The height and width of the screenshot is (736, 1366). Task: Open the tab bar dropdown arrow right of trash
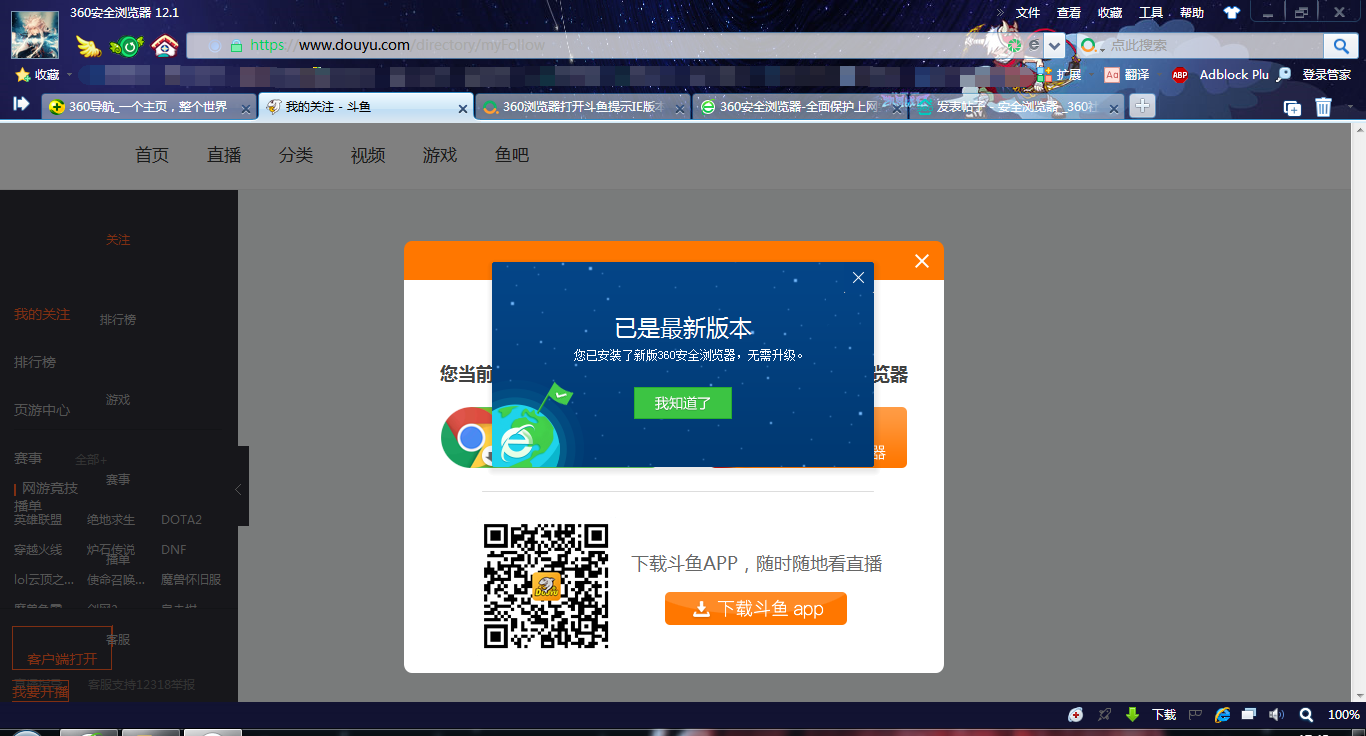click(1350, 107)
